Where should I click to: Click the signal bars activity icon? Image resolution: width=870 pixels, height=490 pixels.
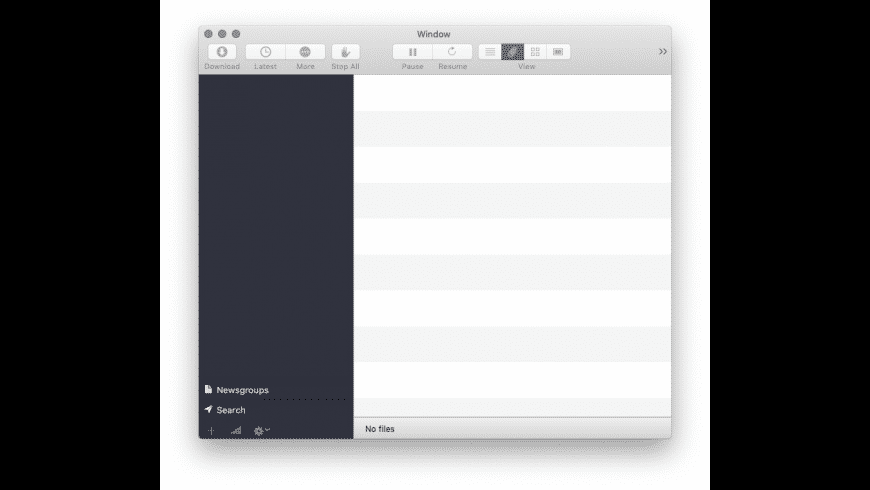point(236,431)
